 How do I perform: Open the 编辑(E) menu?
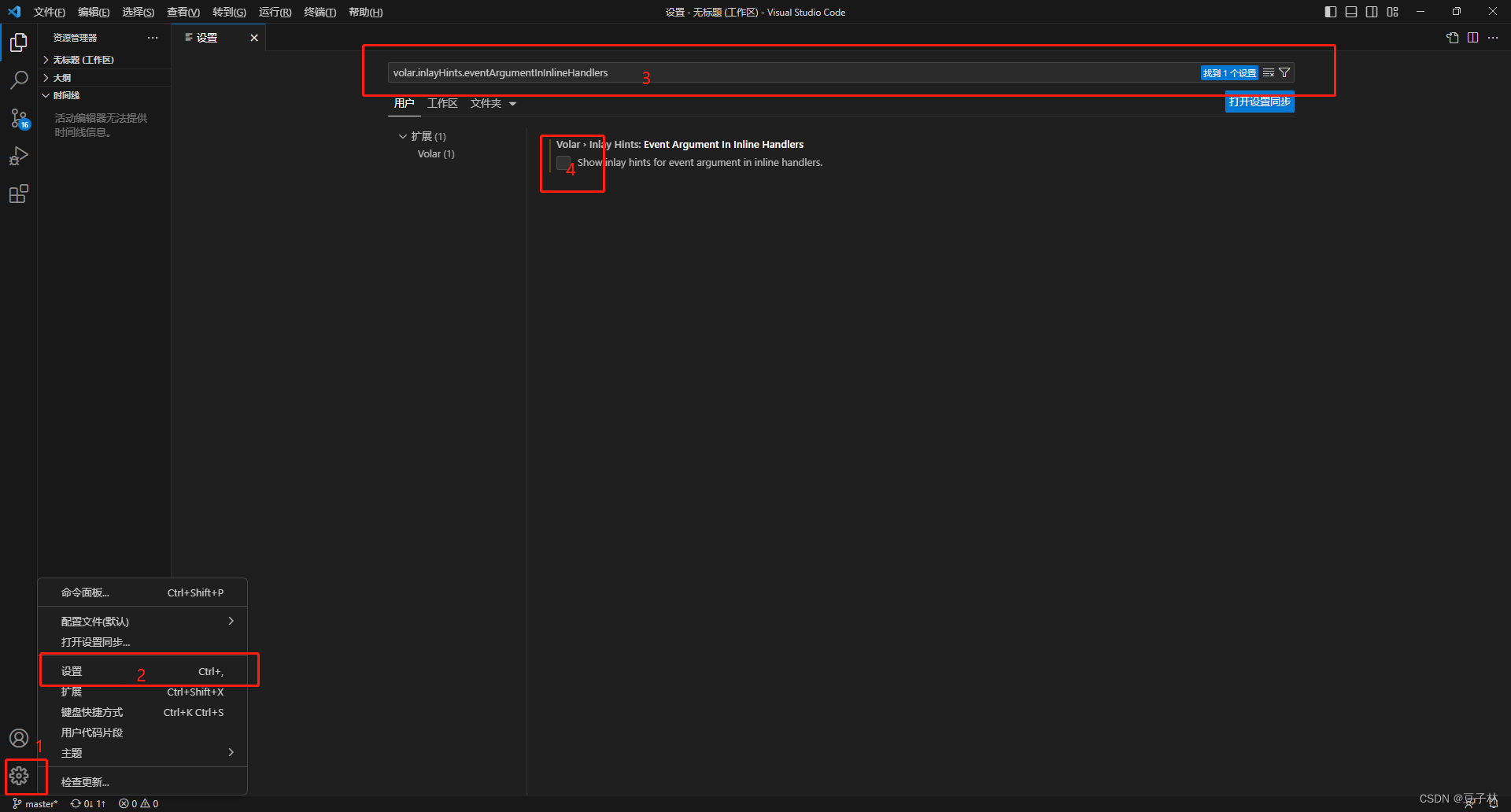(94, 12)
